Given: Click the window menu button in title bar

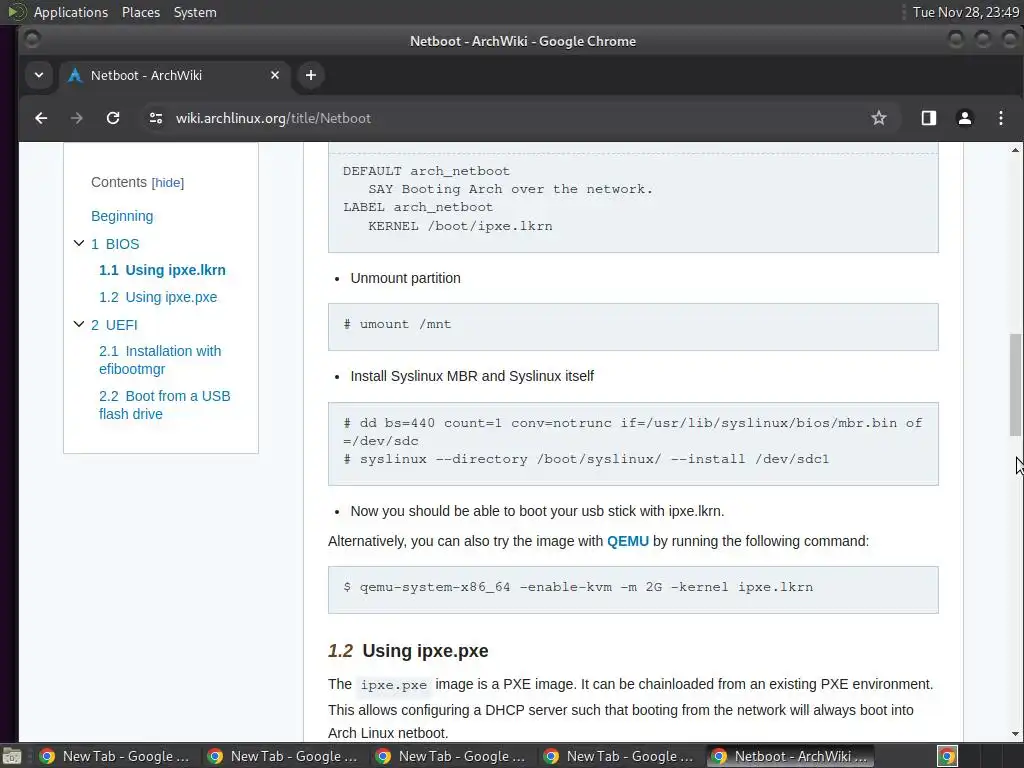Looking at the screenshot, I should click(x=32, y=40).
